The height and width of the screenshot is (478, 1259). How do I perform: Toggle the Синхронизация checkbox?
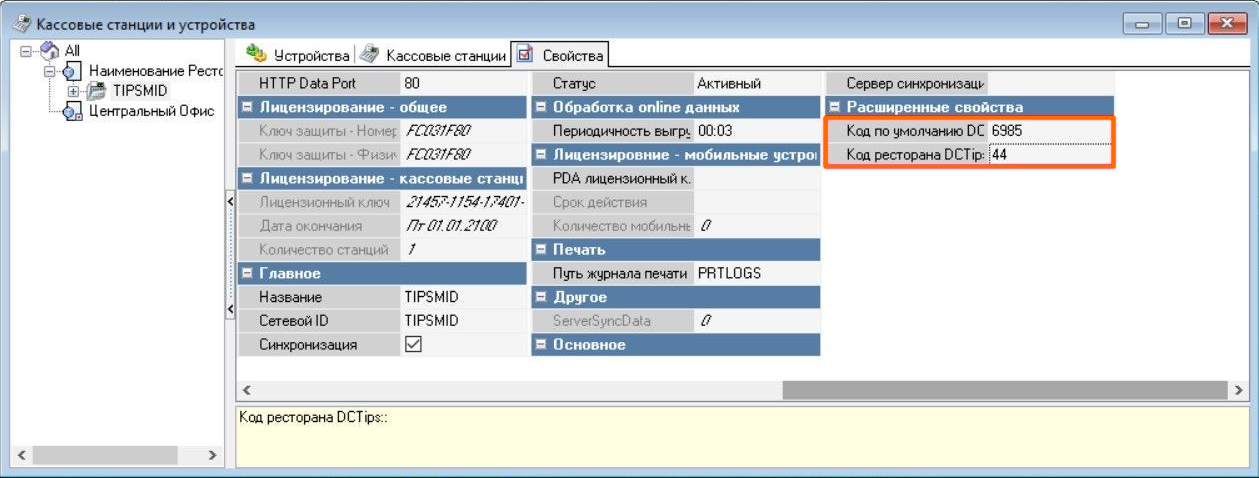click(x=413, y=344)
